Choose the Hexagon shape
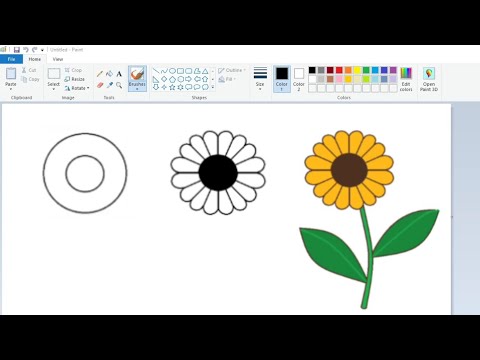The height and width of the screenshot is (360, 480). click(180, 79)
